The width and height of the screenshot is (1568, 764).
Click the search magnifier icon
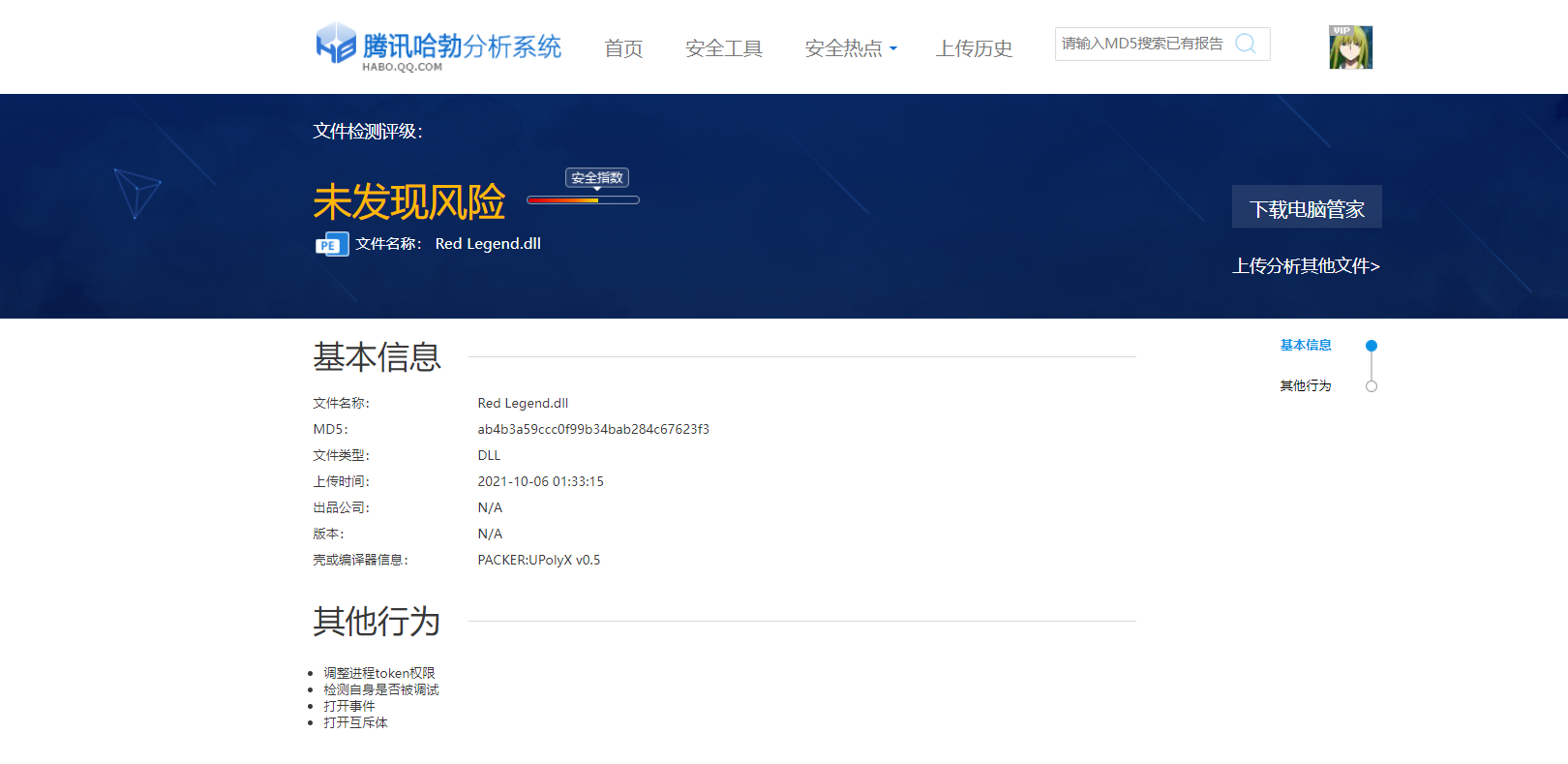[x=1246, y=44]
